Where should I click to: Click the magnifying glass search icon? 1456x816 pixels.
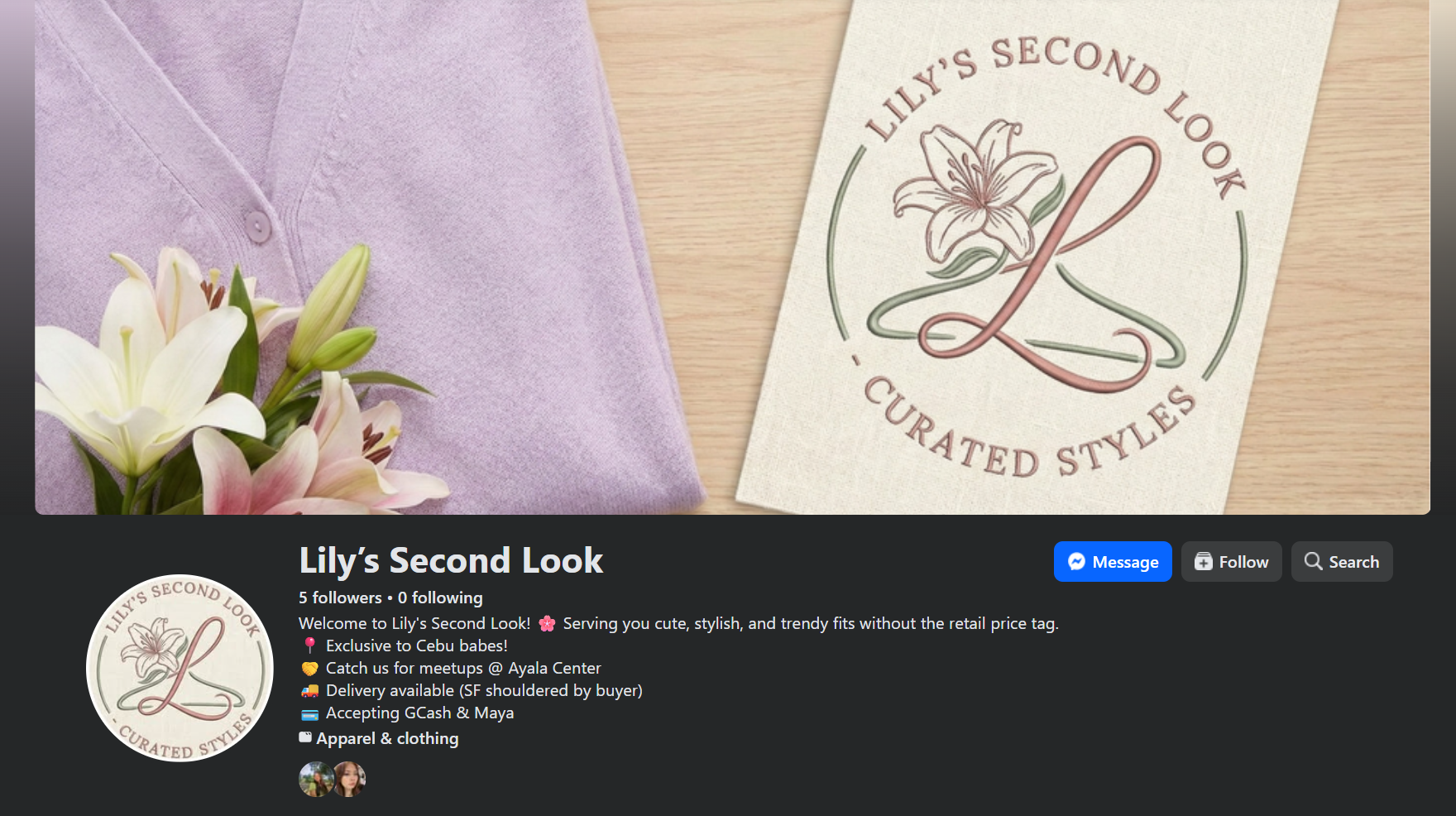[1313, 561]
